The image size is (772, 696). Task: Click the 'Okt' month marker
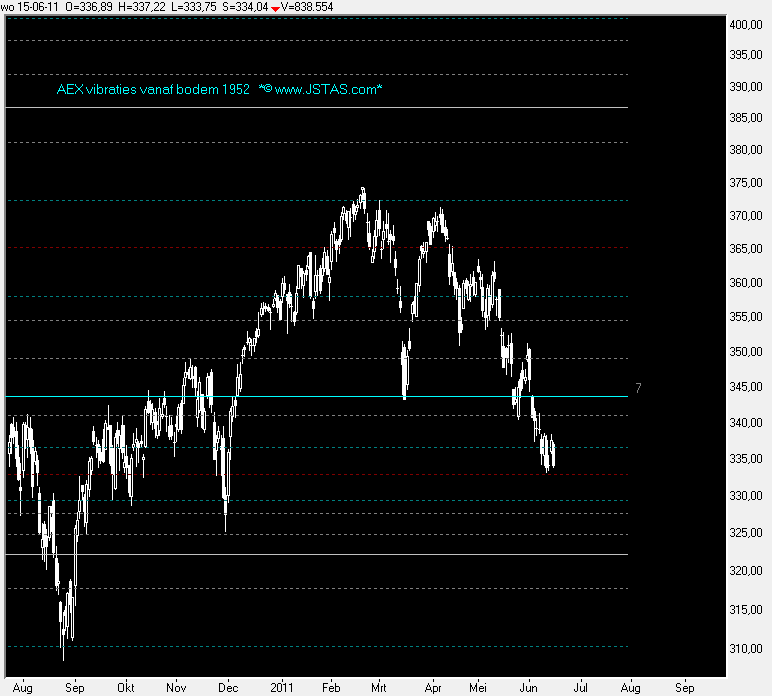tap(126, 688)
